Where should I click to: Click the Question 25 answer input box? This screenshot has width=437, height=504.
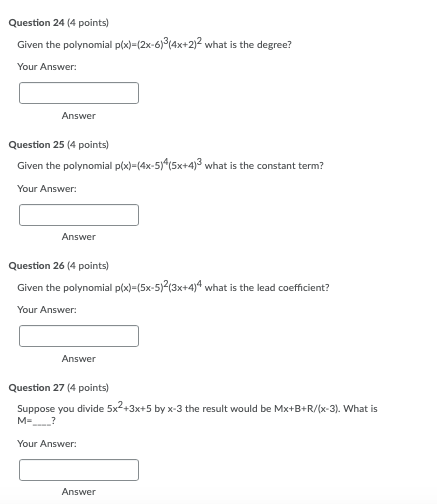coord(79,215)
